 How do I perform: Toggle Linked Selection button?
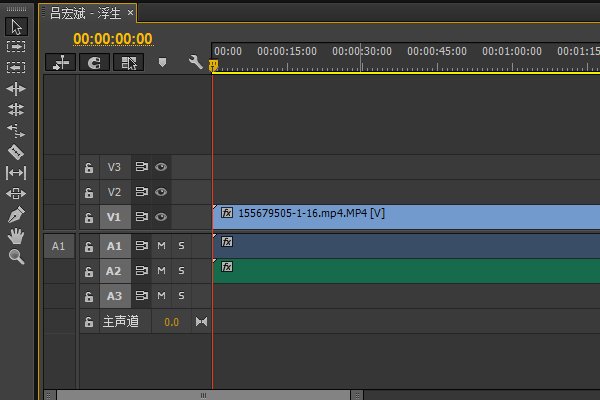129,62
